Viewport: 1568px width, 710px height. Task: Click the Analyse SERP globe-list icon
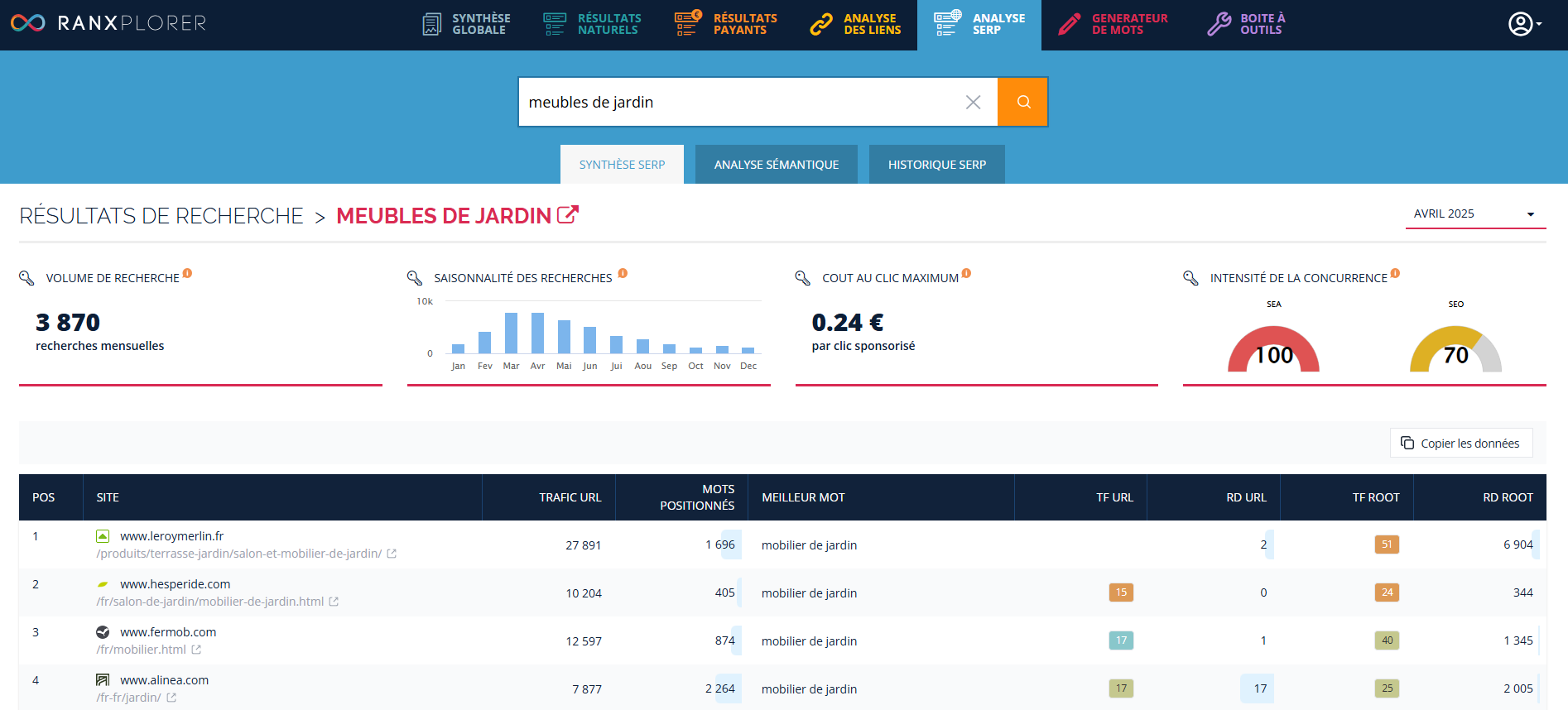947,23
